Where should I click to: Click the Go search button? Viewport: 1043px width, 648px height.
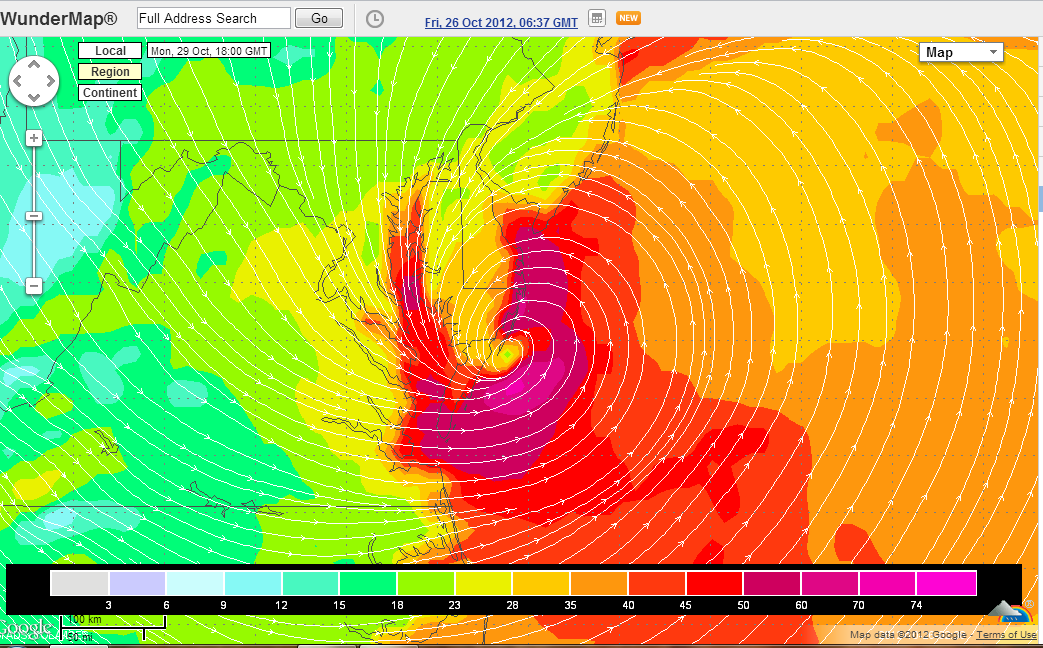point(319,19)
